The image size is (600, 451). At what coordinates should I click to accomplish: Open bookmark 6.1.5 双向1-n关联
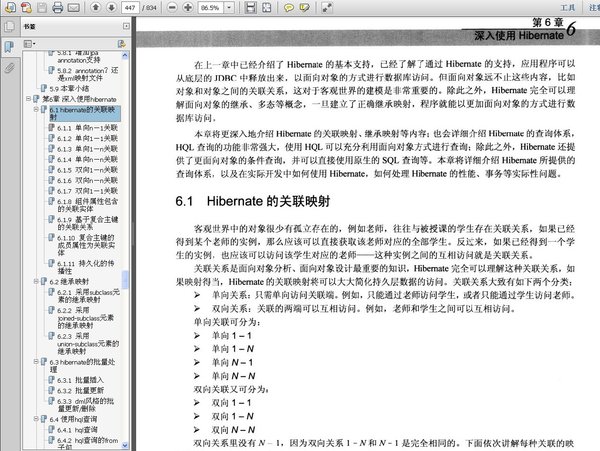87,170
